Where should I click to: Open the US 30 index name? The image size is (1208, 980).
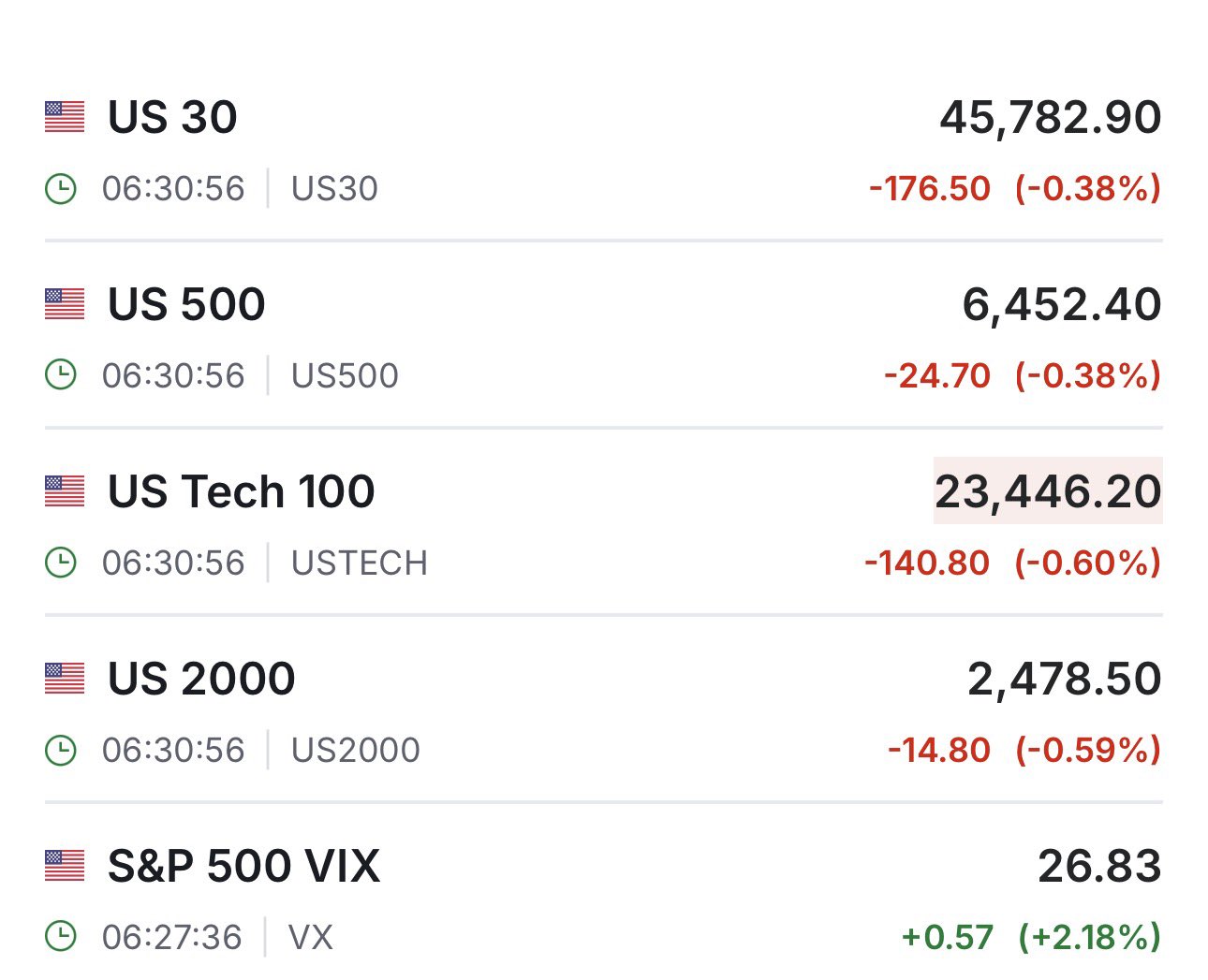[172, 117]
